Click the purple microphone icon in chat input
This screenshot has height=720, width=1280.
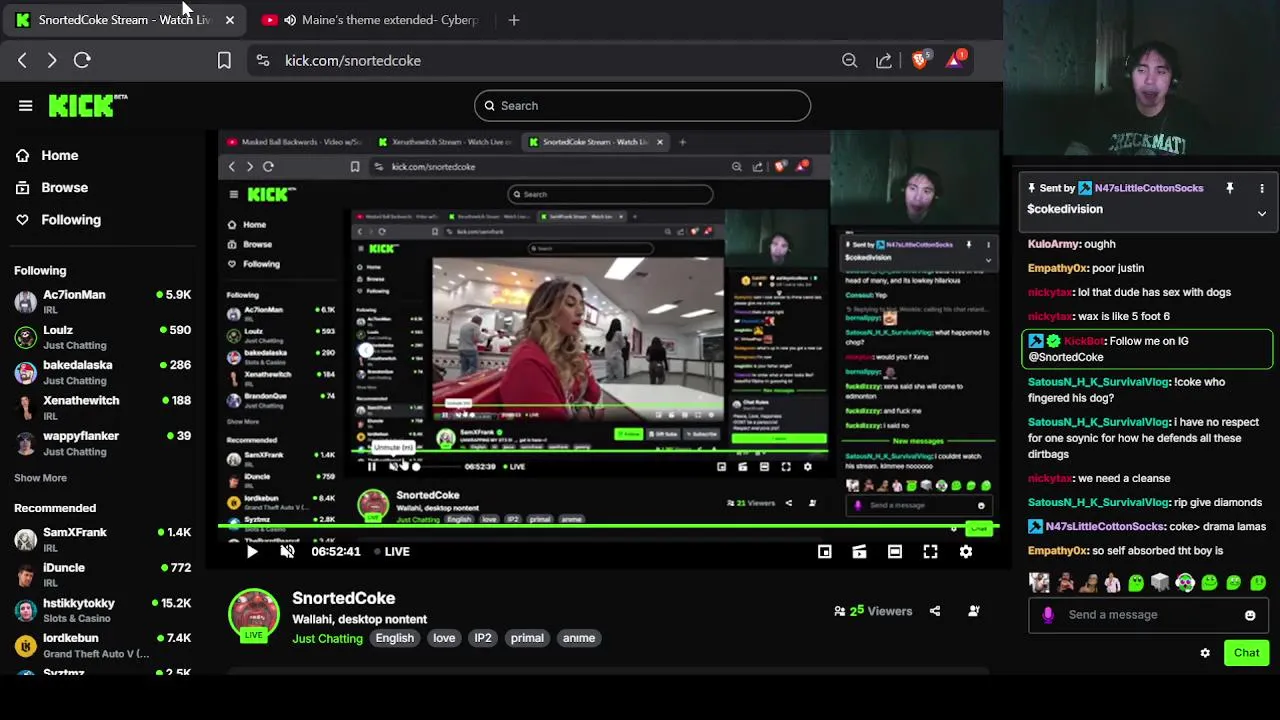1047,615
